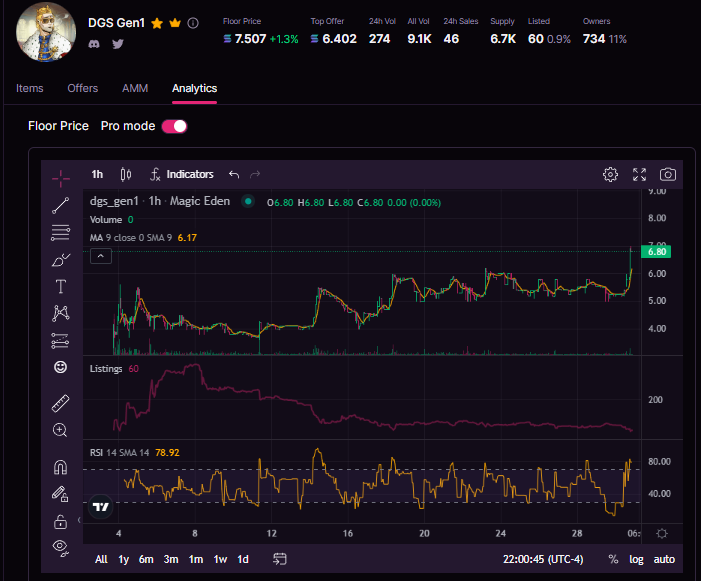This screenshot has width=701, height=581.
Task: Redo the chart action
Action: [255, 174]
